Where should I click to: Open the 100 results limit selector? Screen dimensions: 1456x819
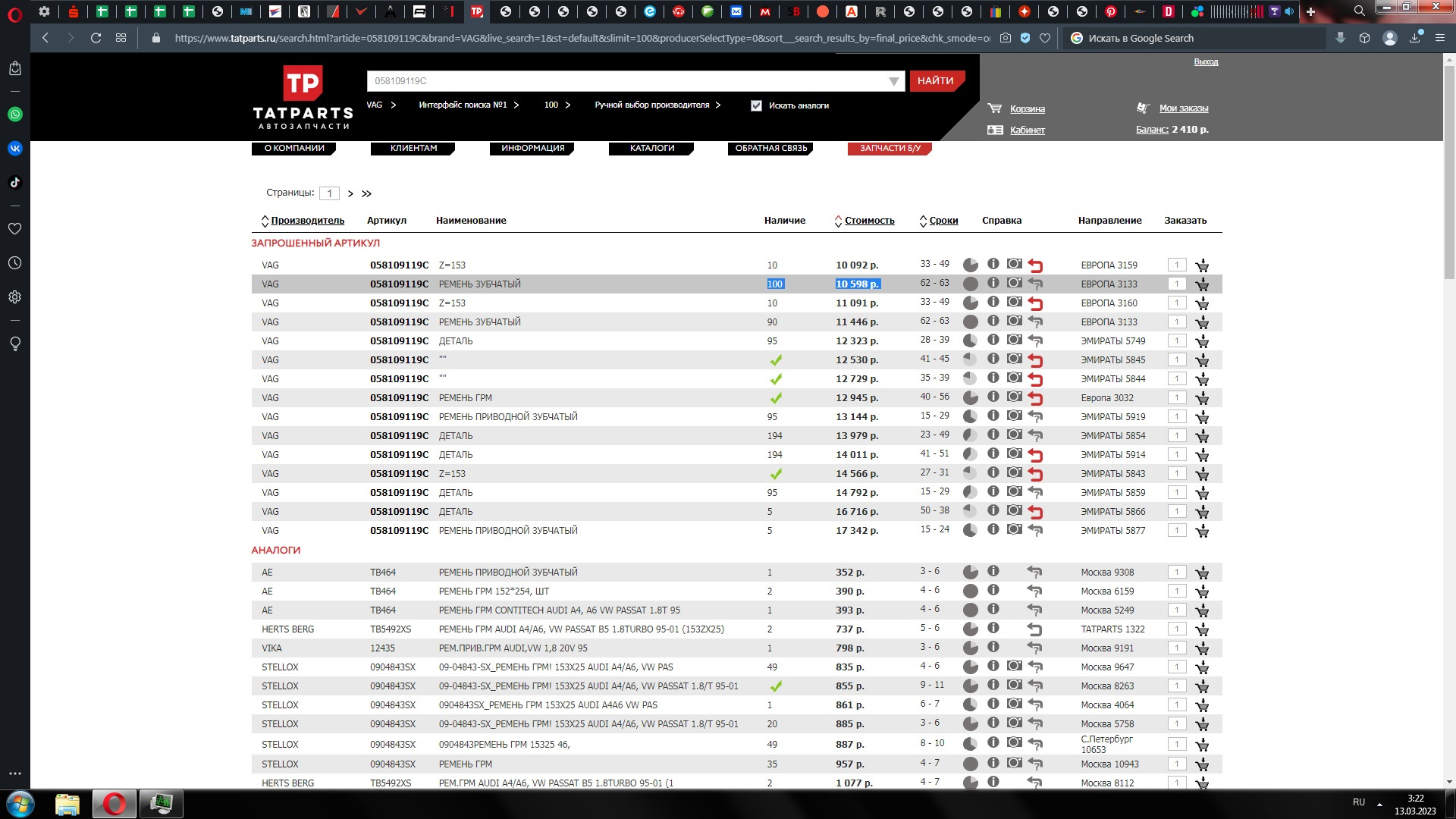point(557,105)
